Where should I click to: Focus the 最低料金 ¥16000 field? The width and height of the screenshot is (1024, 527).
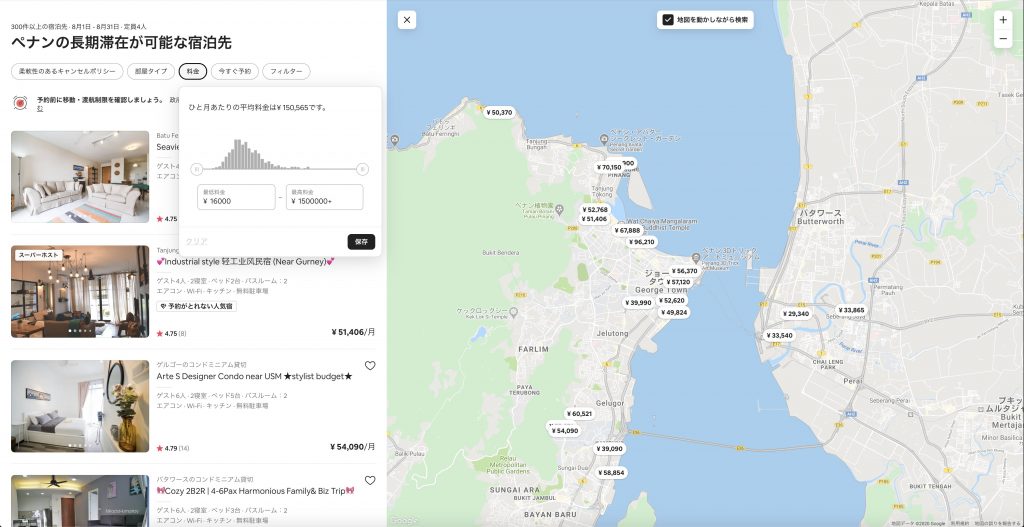236,197
